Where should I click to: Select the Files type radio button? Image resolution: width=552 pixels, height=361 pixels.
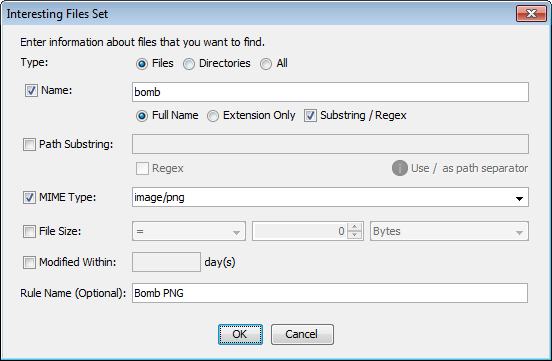click(142, 64)
